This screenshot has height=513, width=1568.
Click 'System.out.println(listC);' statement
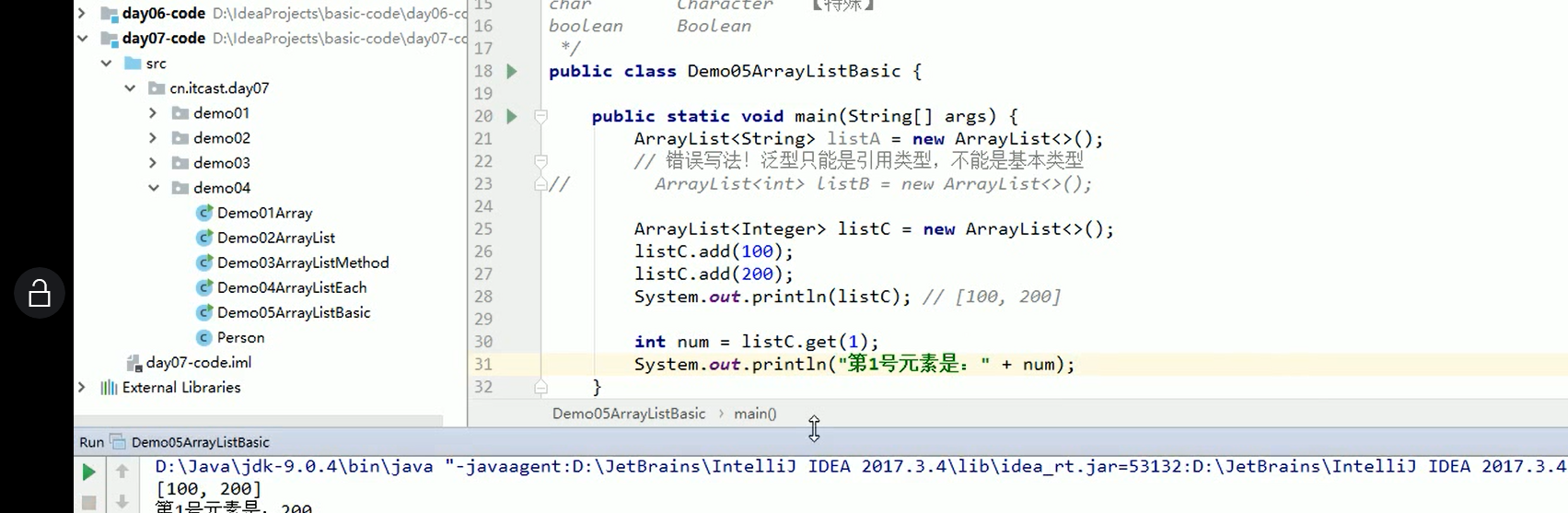point(772,297)
